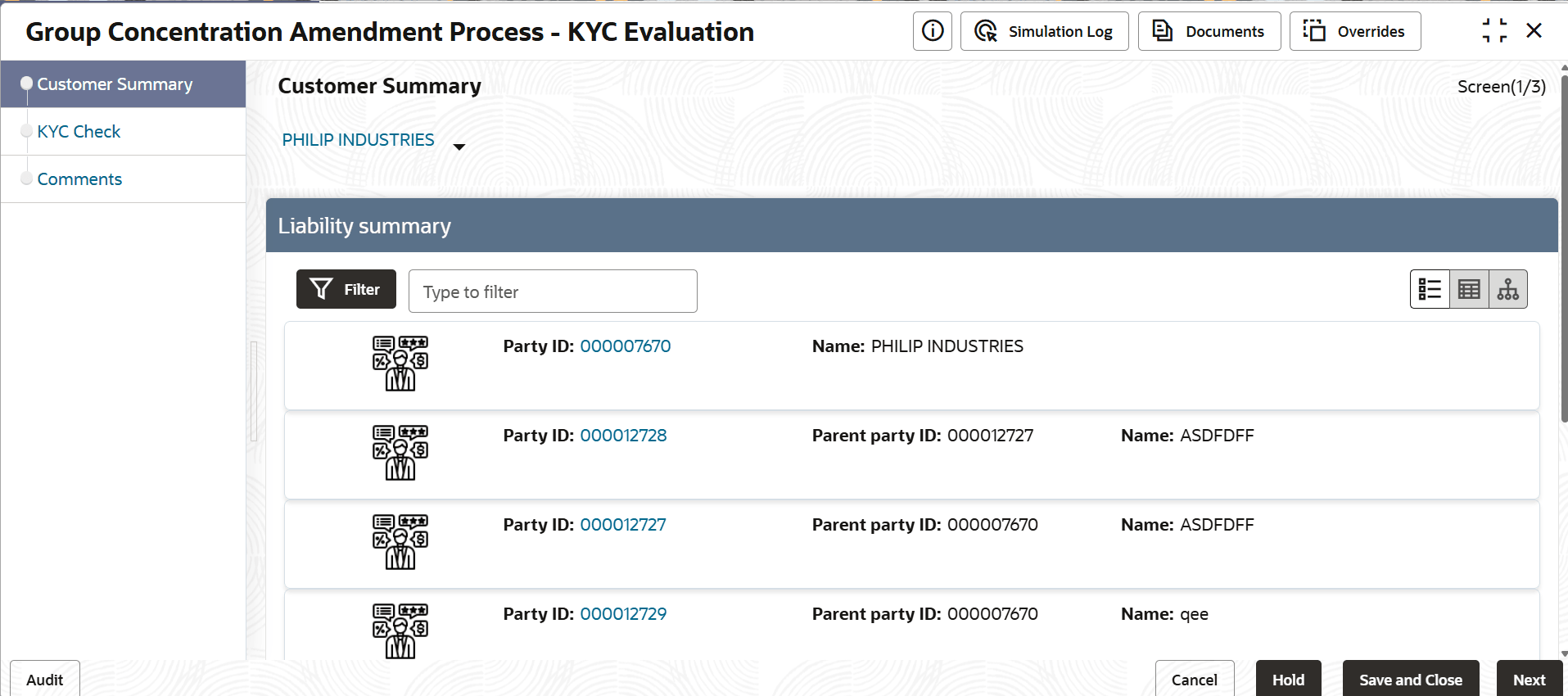Image resolution: width=1568 pixels, height=696 pixels.
Task: Close the KYC Evaluation window
Action: (x=1534, y=31)
